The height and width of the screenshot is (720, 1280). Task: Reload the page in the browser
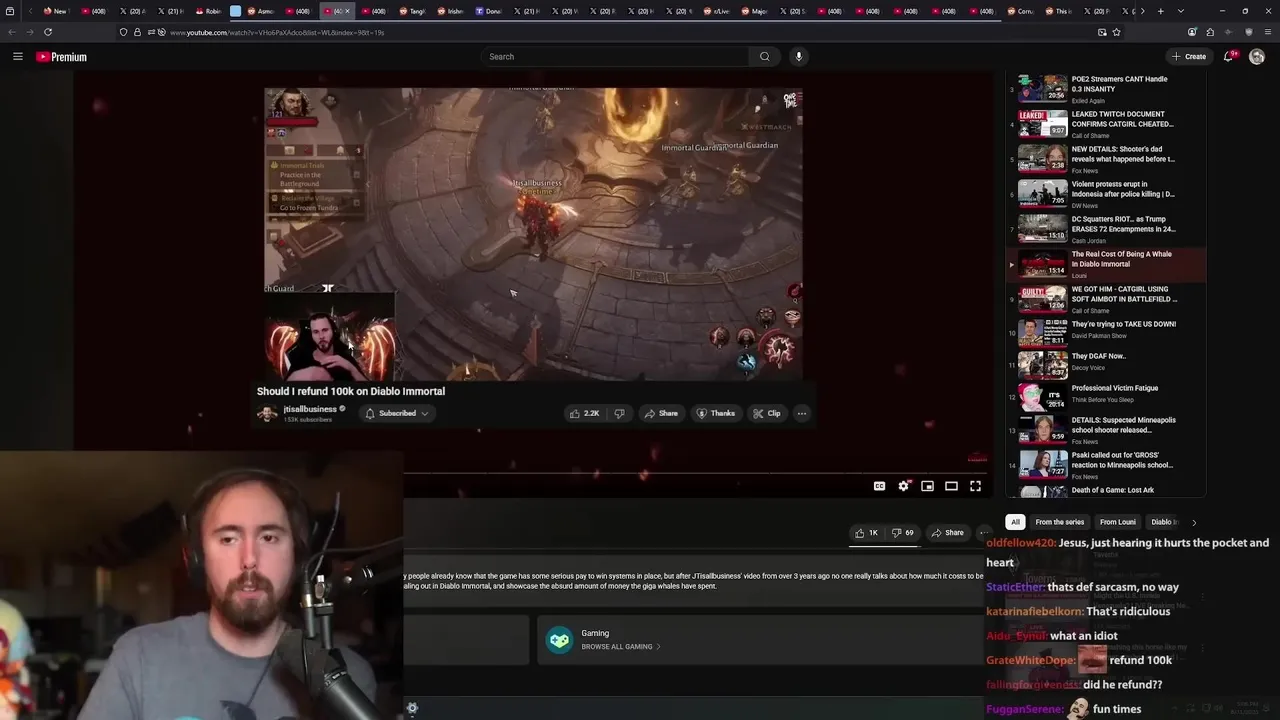[x=47, y=32]
